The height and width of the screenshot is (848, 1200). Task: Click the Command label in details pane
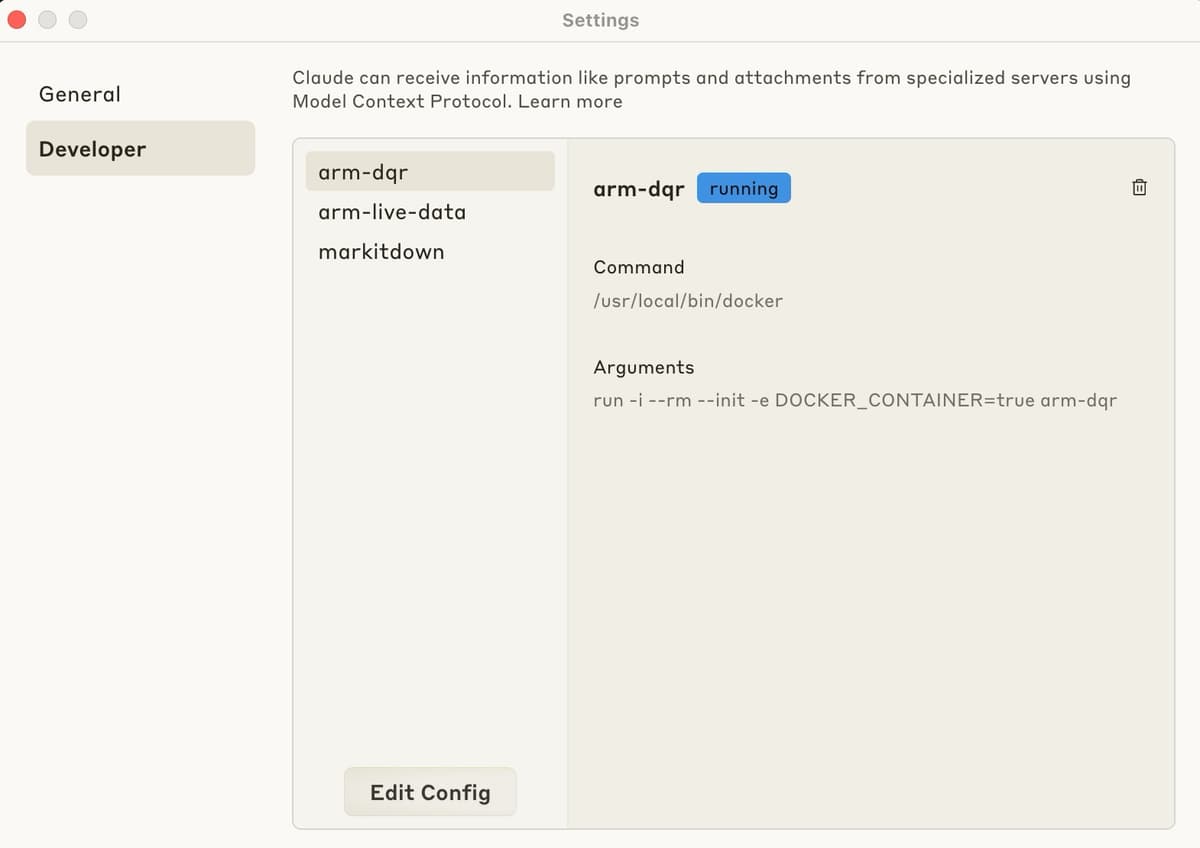point(639,267)
